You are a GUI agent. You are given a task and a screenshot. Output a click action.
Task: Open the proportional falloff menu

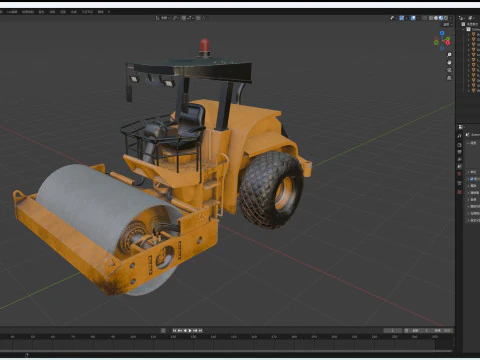pos(204,18)
